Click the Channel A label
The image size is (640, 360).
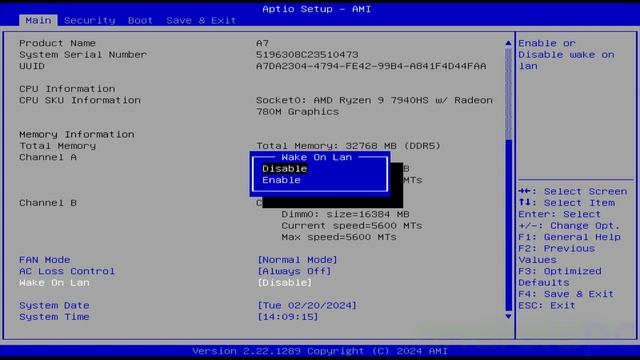coord(48,158)
